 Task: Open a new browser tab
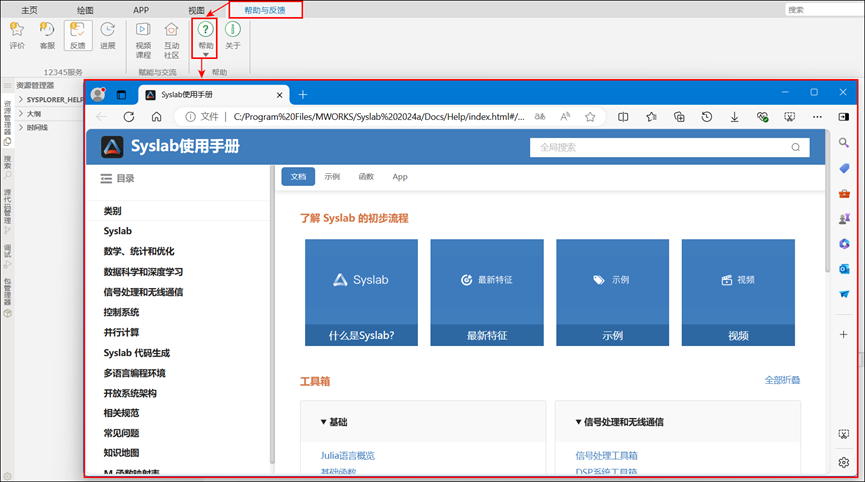303,95
